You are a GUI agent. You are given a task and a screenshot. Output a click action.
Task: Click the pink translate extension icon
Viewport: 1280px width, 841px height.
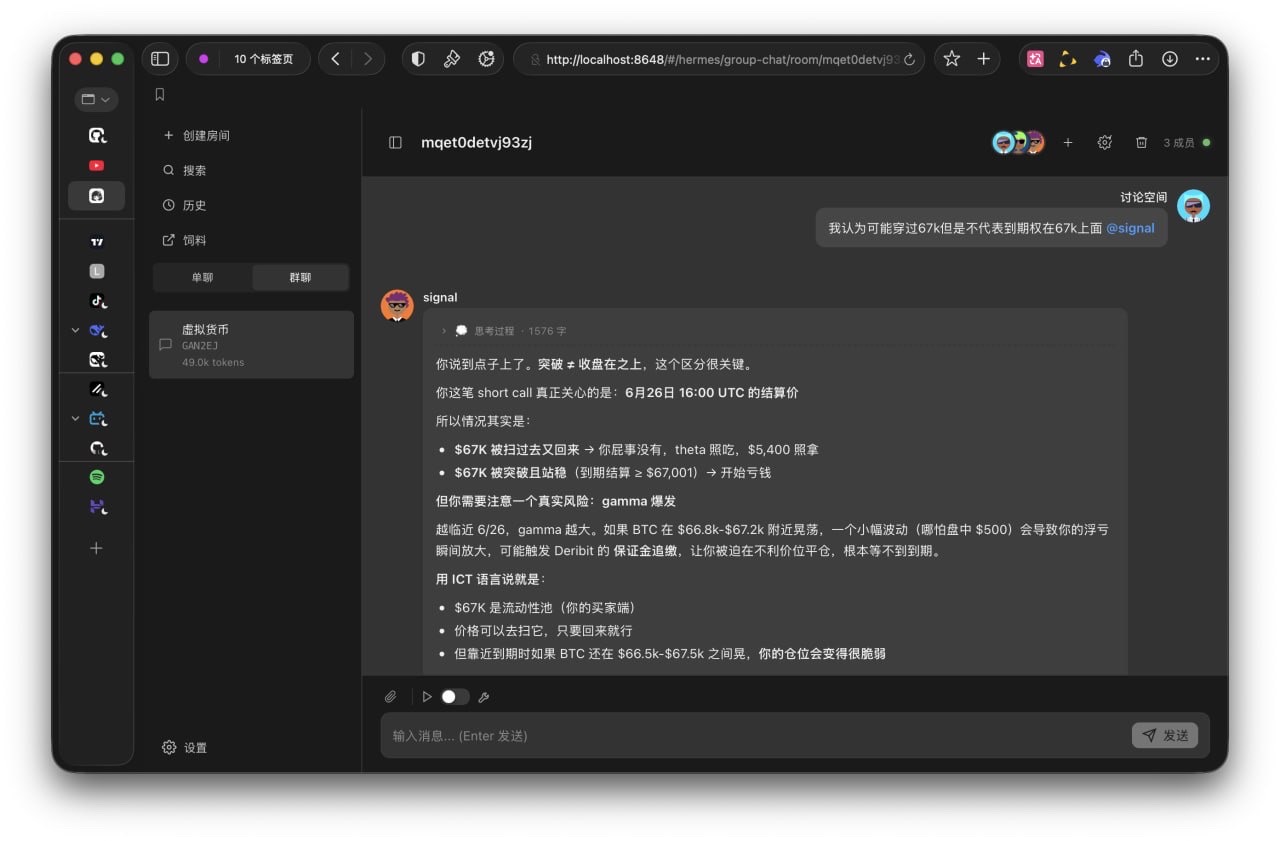click(1035, 59)
